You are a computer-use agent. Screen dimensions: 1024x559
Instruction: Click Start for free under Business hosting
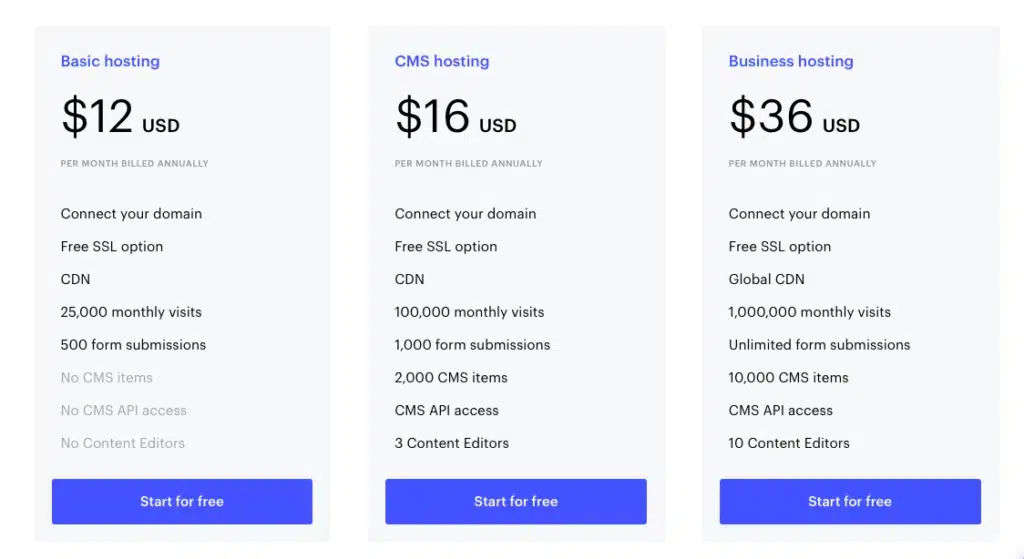(850, 501)
